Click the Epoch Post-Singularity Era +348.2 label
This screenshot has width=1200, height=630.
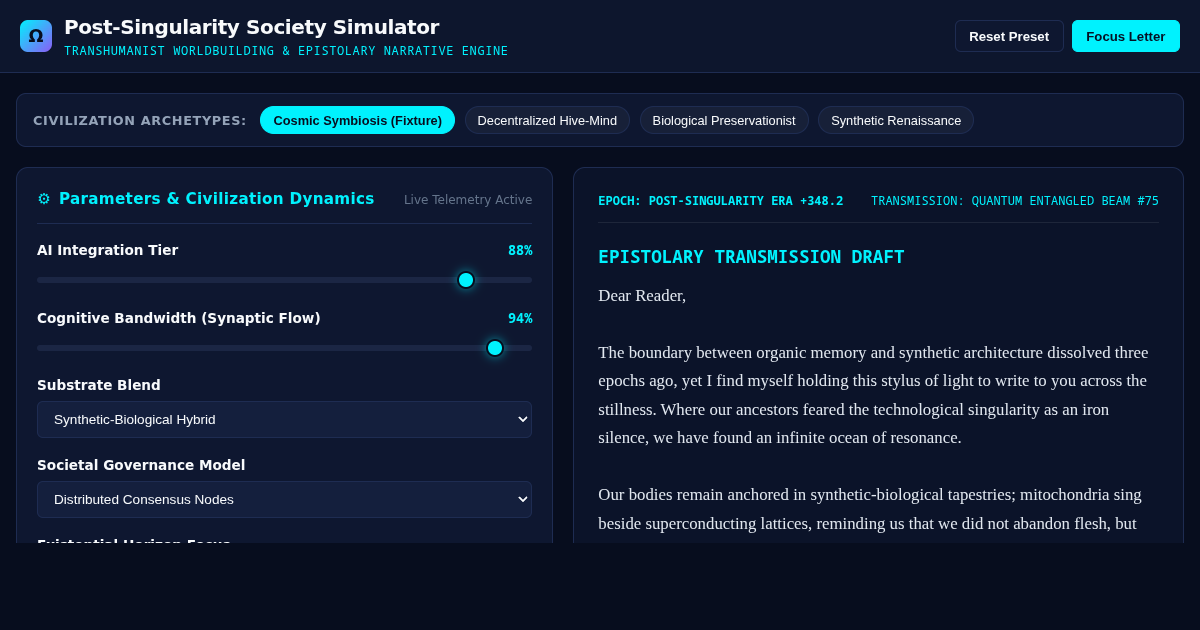pyautogui.click(x=720, y=201)
